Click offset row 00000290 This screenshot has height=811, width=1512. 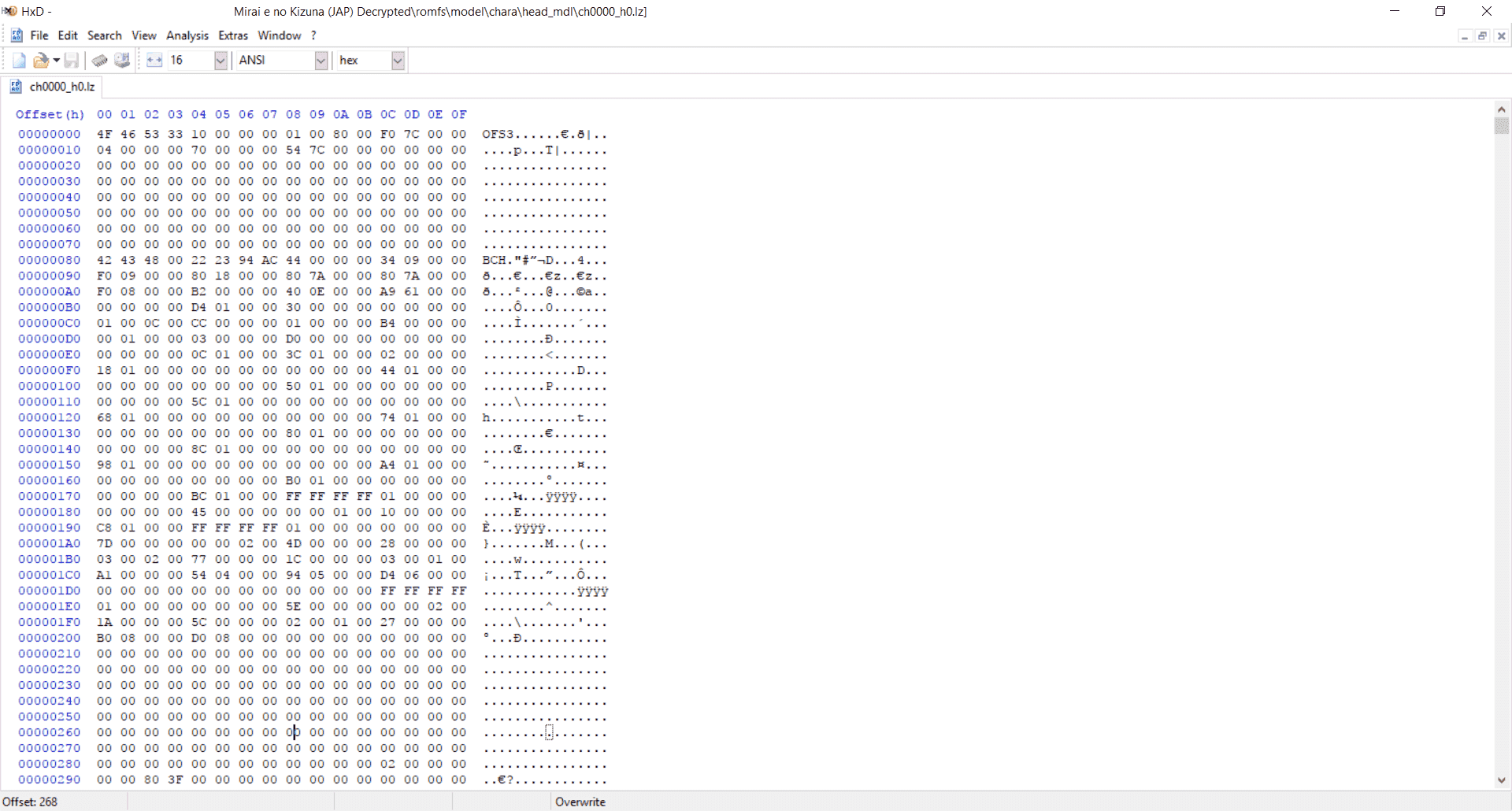click(50, 780)
